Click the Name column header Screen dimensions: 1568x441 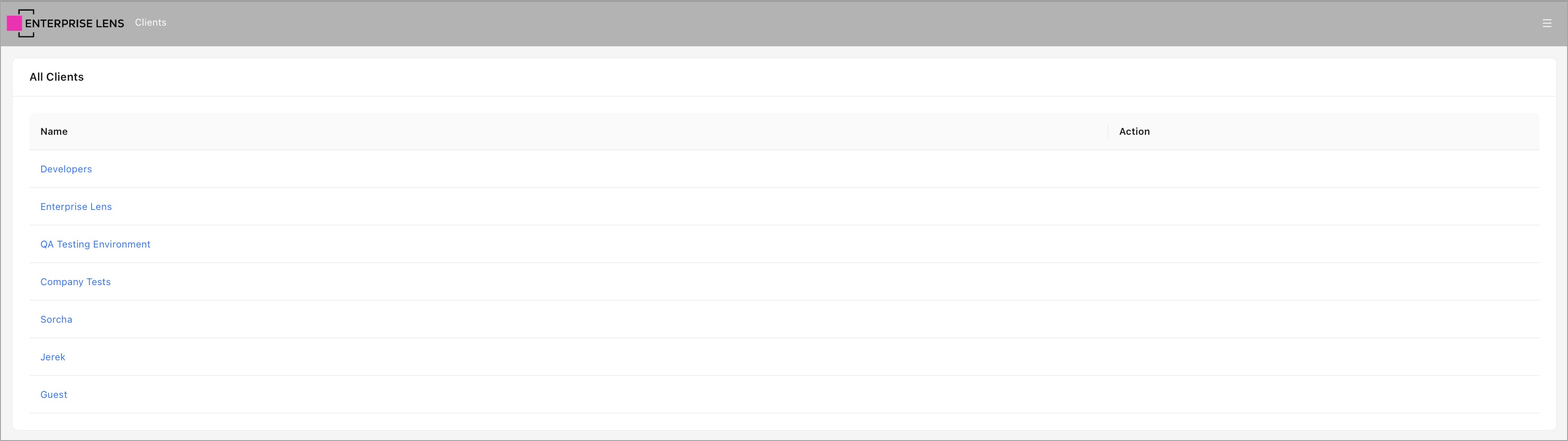pyautogui.click(x=54, y=132)
